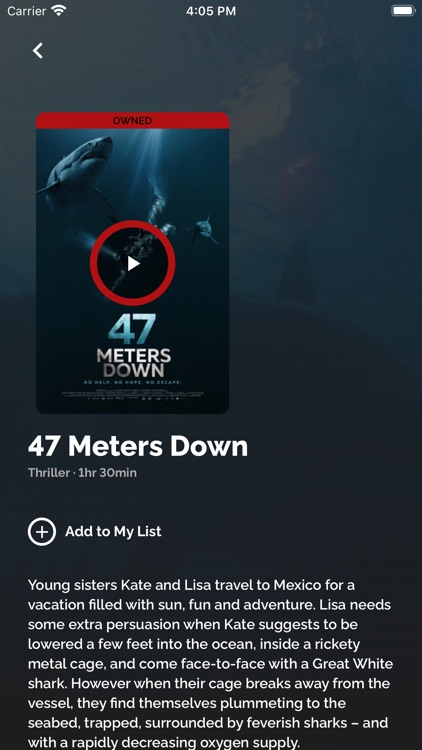Tap the back arrow icon
The height and width of the screenshot is (750, 422).
[x=38, y=50]
